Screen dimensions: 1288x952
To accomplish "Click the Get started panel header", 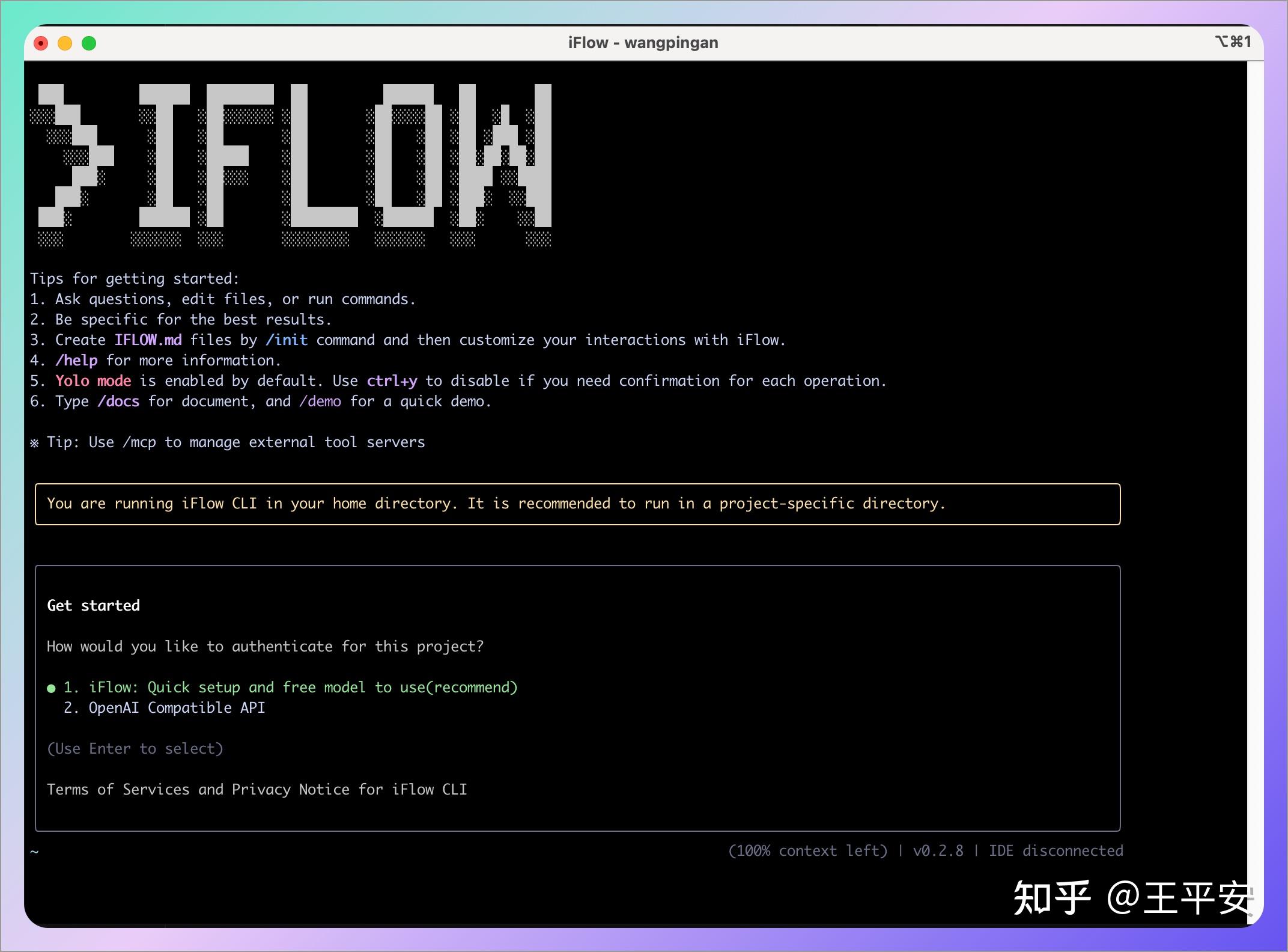I will (93, 605).
